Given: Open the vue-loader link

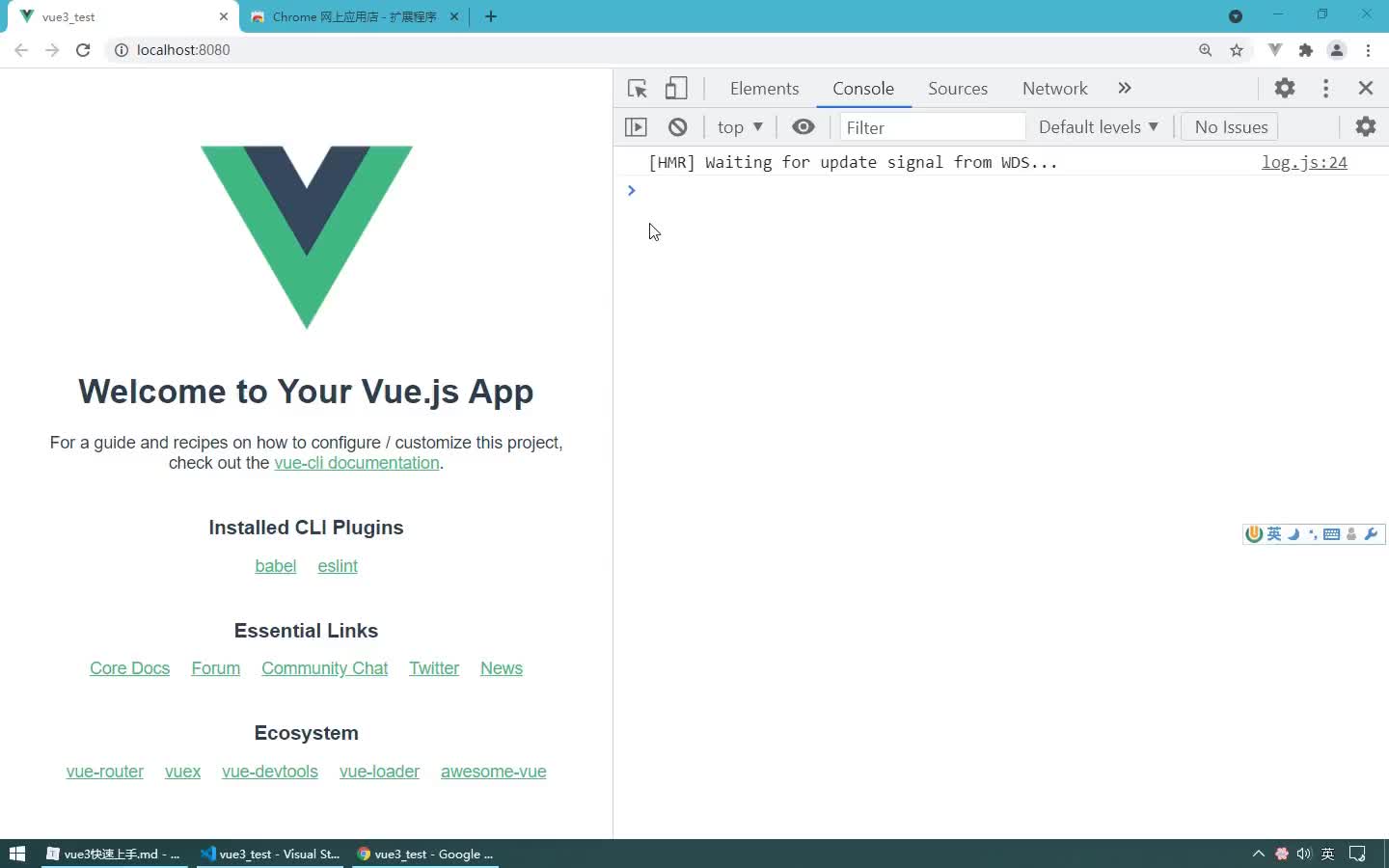Looking at the screenshot, I should tap(379, 772).
